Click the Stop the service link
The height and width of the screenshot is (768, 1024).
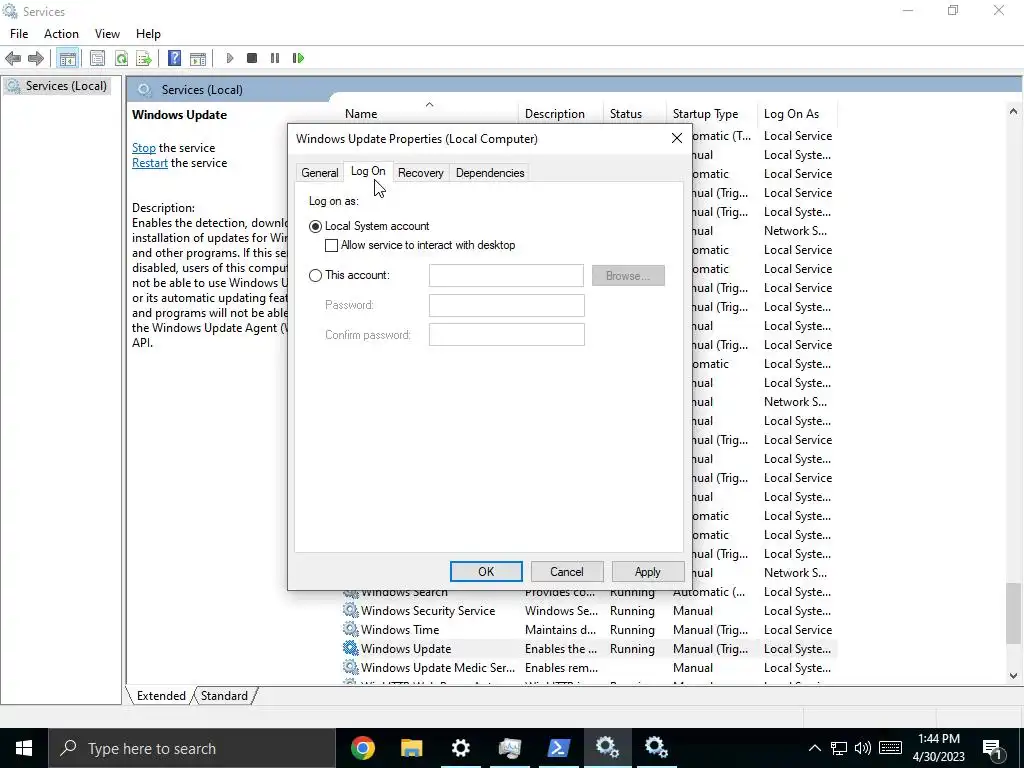pos(144,148)
